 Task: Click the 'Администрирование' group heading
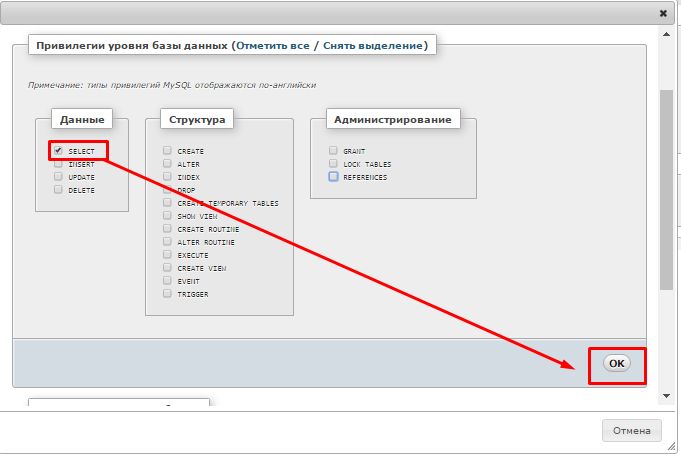393,119
